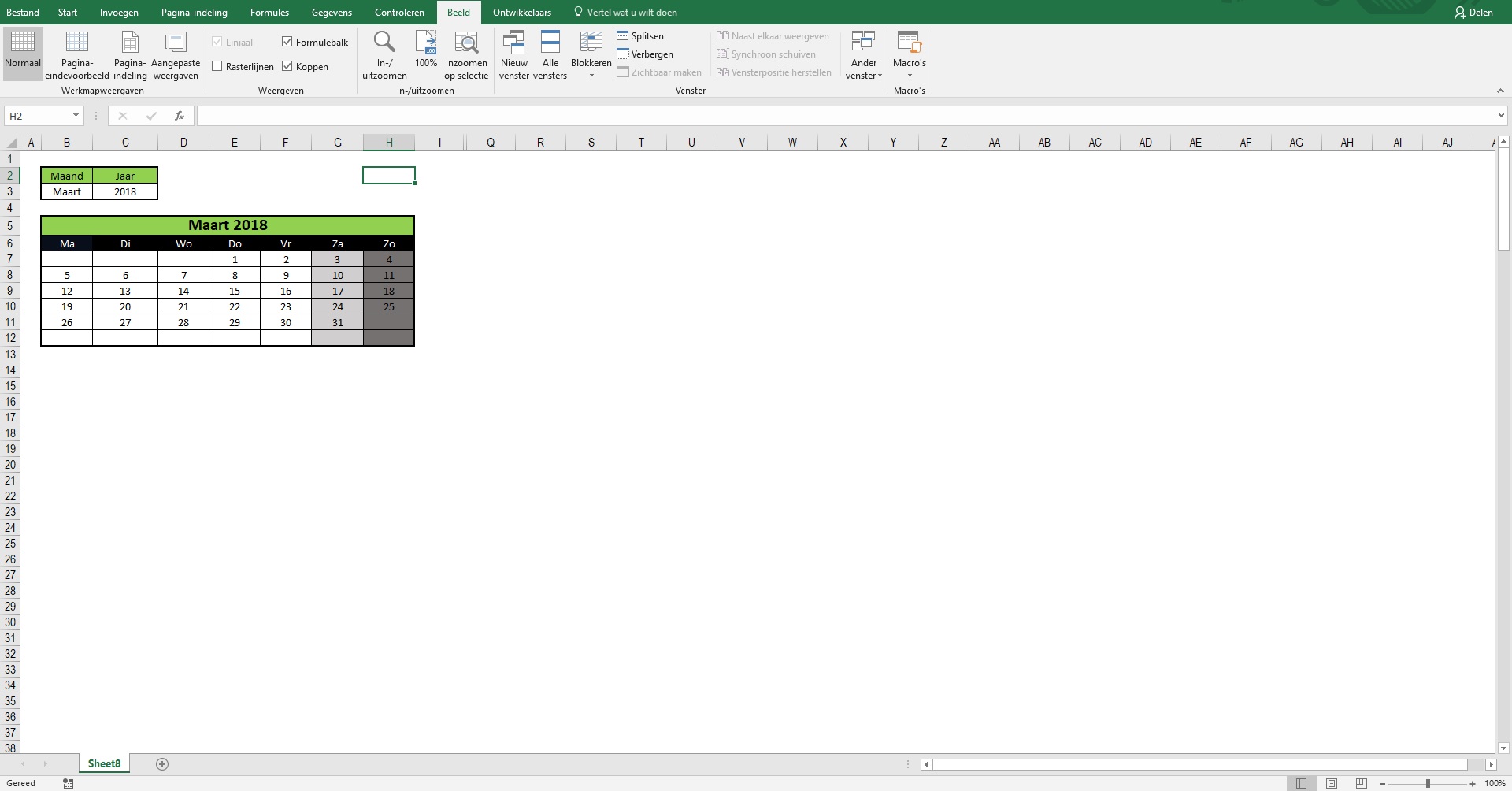Set zoom to 100% via ribbon button
The width and height of the screenshot is (1512, 791).
pos(426,50)
